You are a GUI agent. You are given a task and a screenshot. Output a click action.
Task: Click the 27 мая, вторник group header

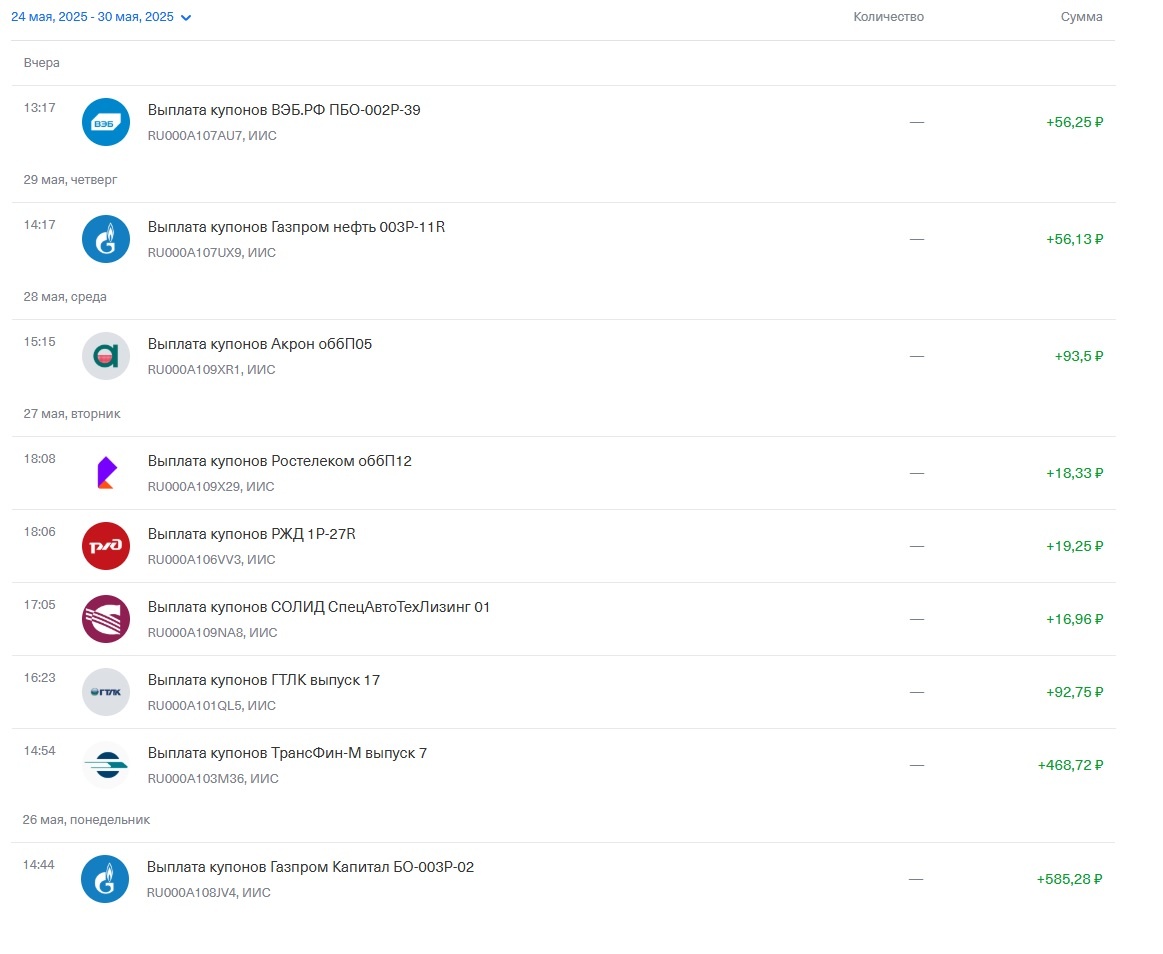[72, 414]
